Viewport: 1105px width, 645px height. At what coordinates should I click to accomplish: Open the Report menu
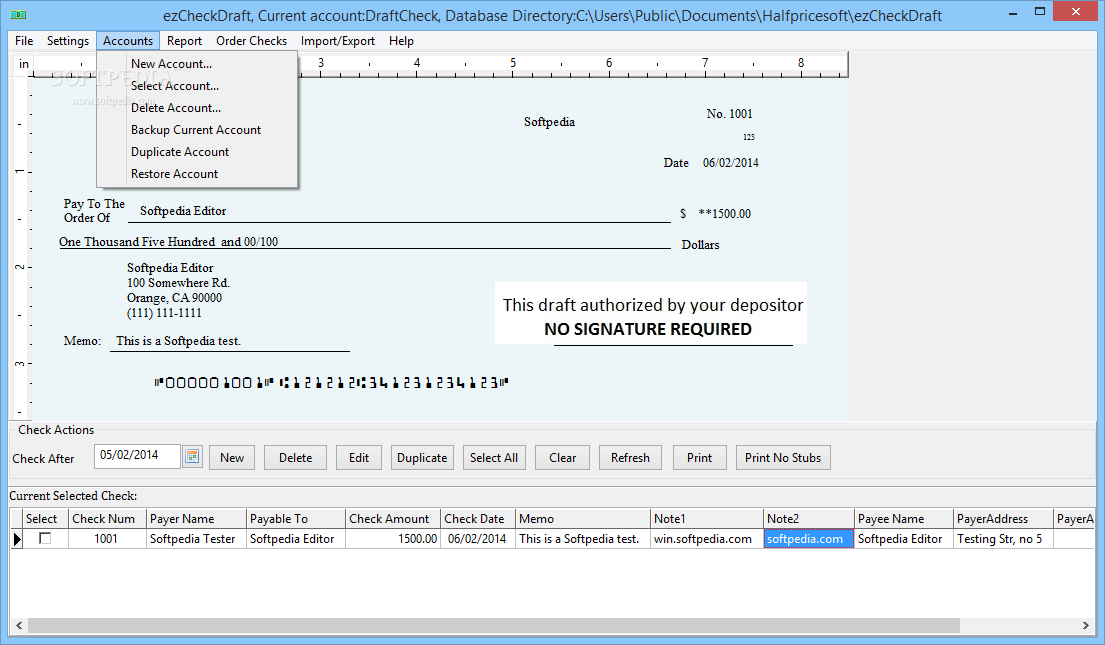pos(184,41)
